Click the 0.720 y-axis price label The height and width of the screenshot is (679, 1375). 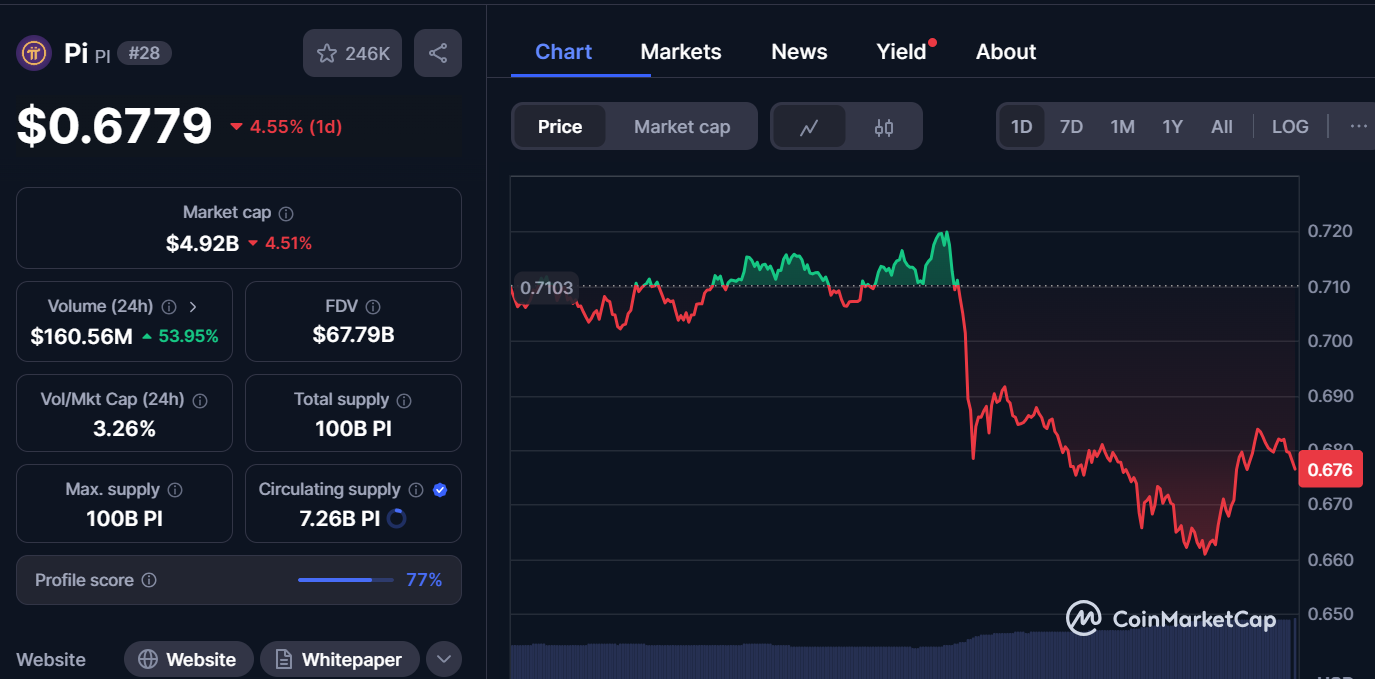click(1330, 232)
